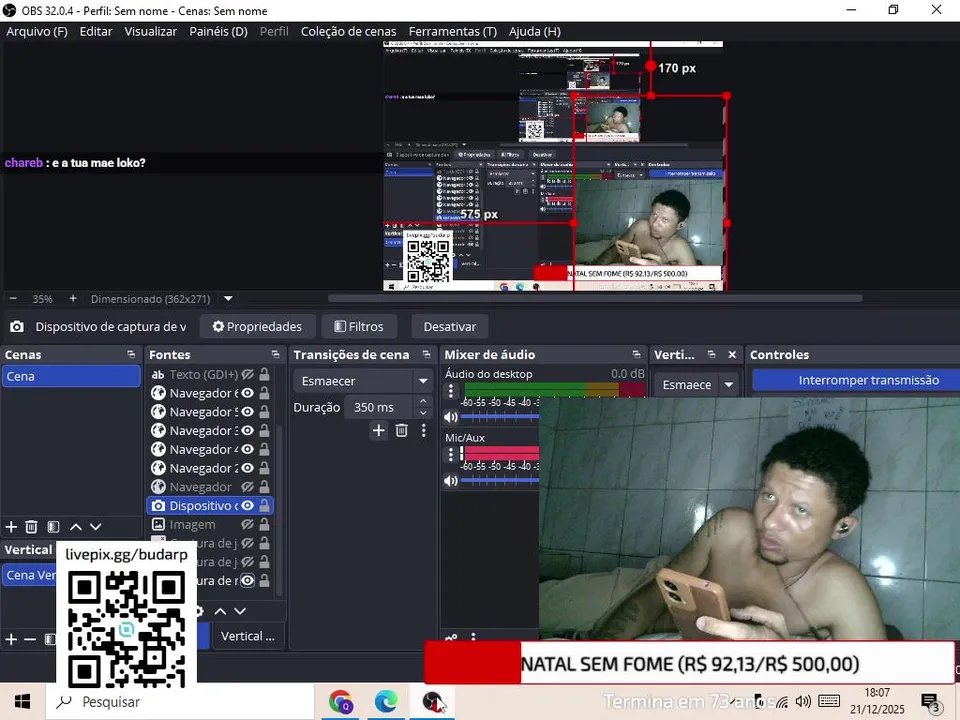Image resolution: width=960 pixels, height=720 pixels.
Task: Move scene down in Cenas toolbar
Action: tap(96, 527)
